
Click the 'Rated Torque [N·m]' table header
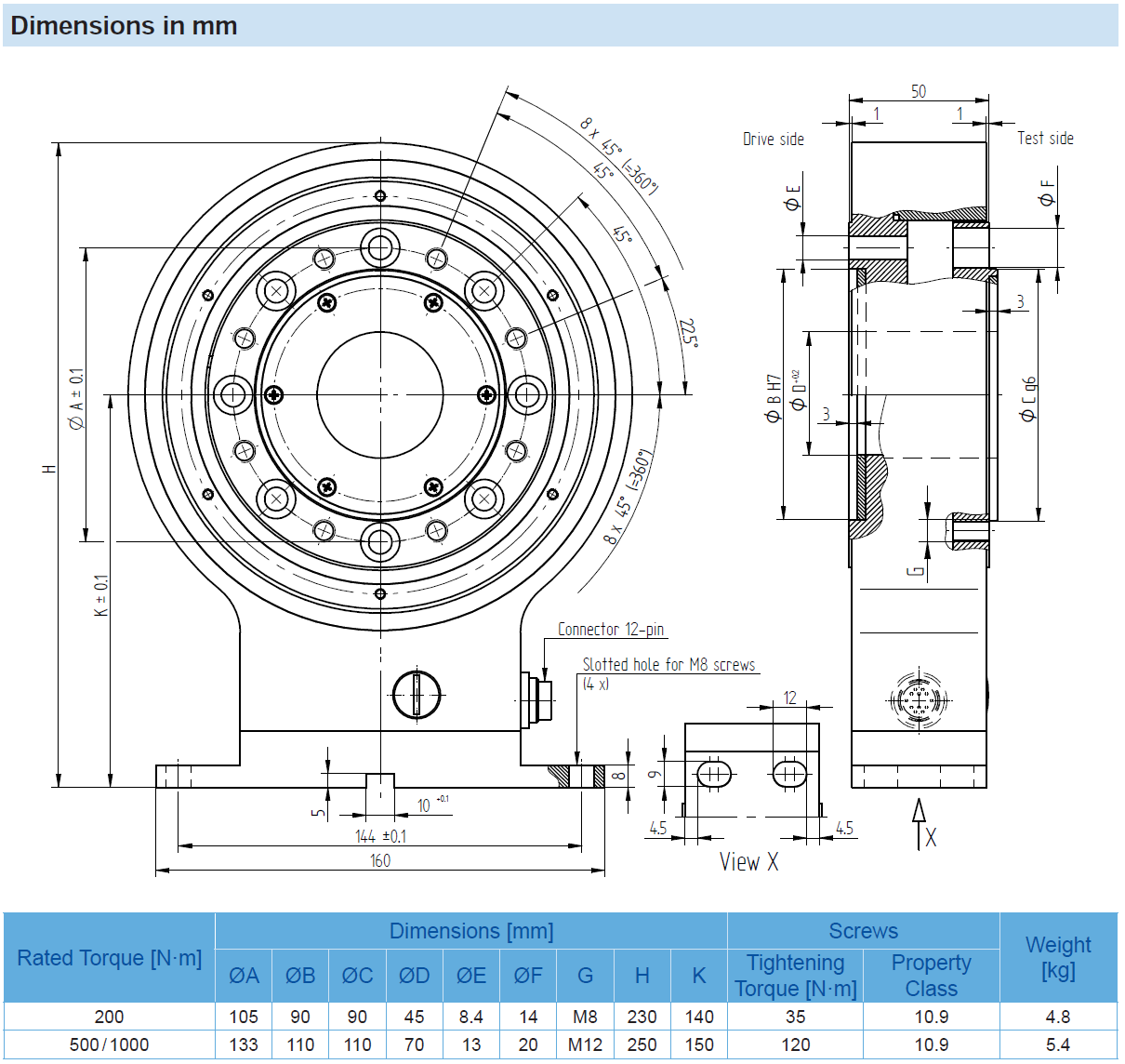(x=110, y=958)
